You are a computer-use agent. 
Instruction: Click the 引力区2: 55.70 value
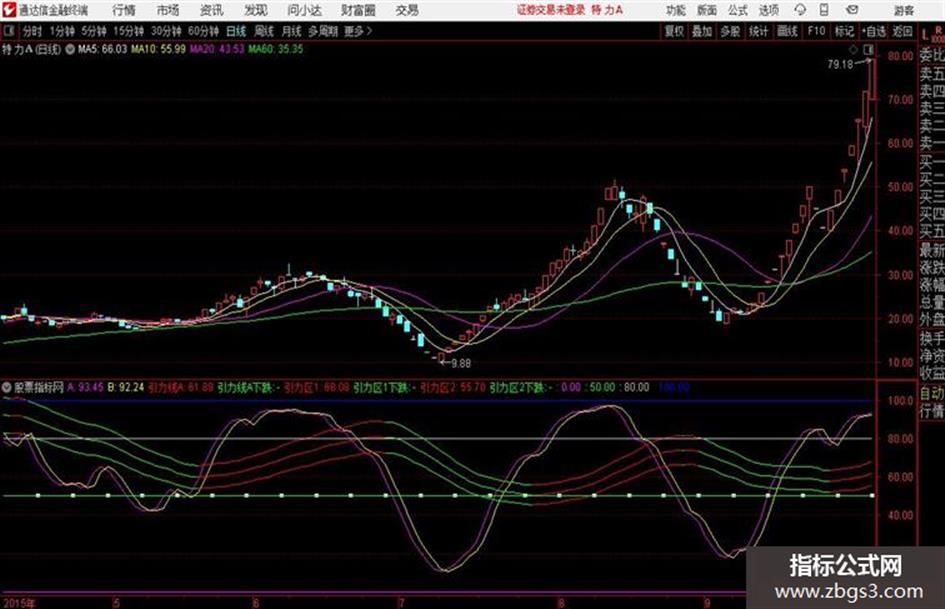[x=453, y=387]
